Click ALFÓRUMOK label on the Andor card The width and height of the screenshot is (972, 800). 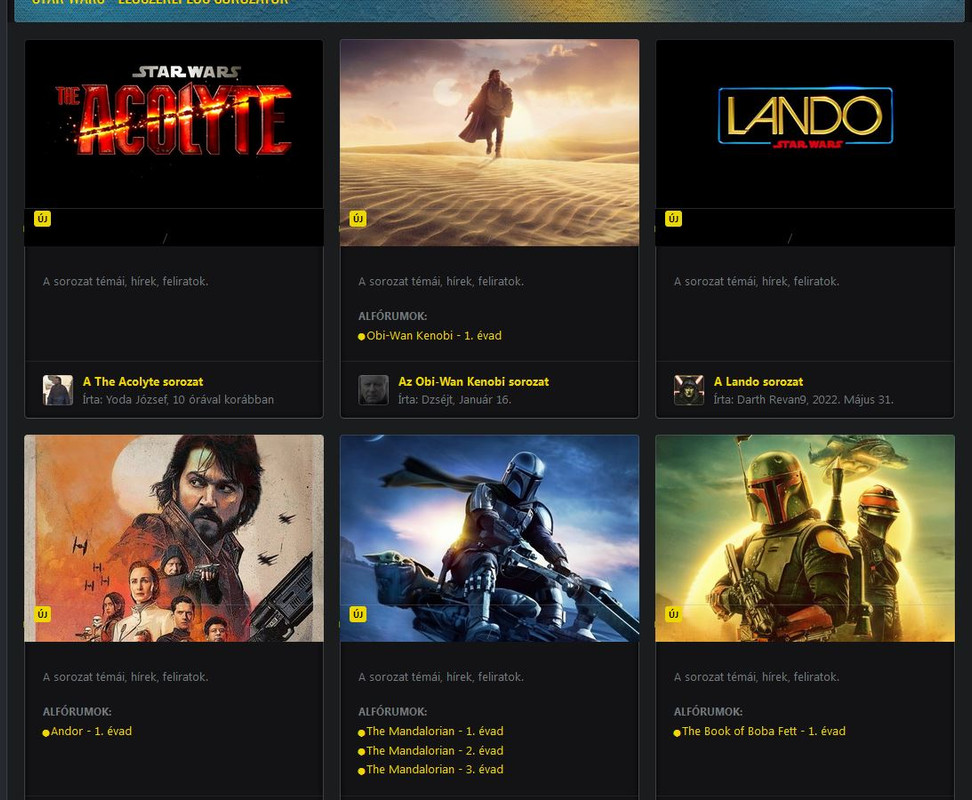click(x=77, y=711)
